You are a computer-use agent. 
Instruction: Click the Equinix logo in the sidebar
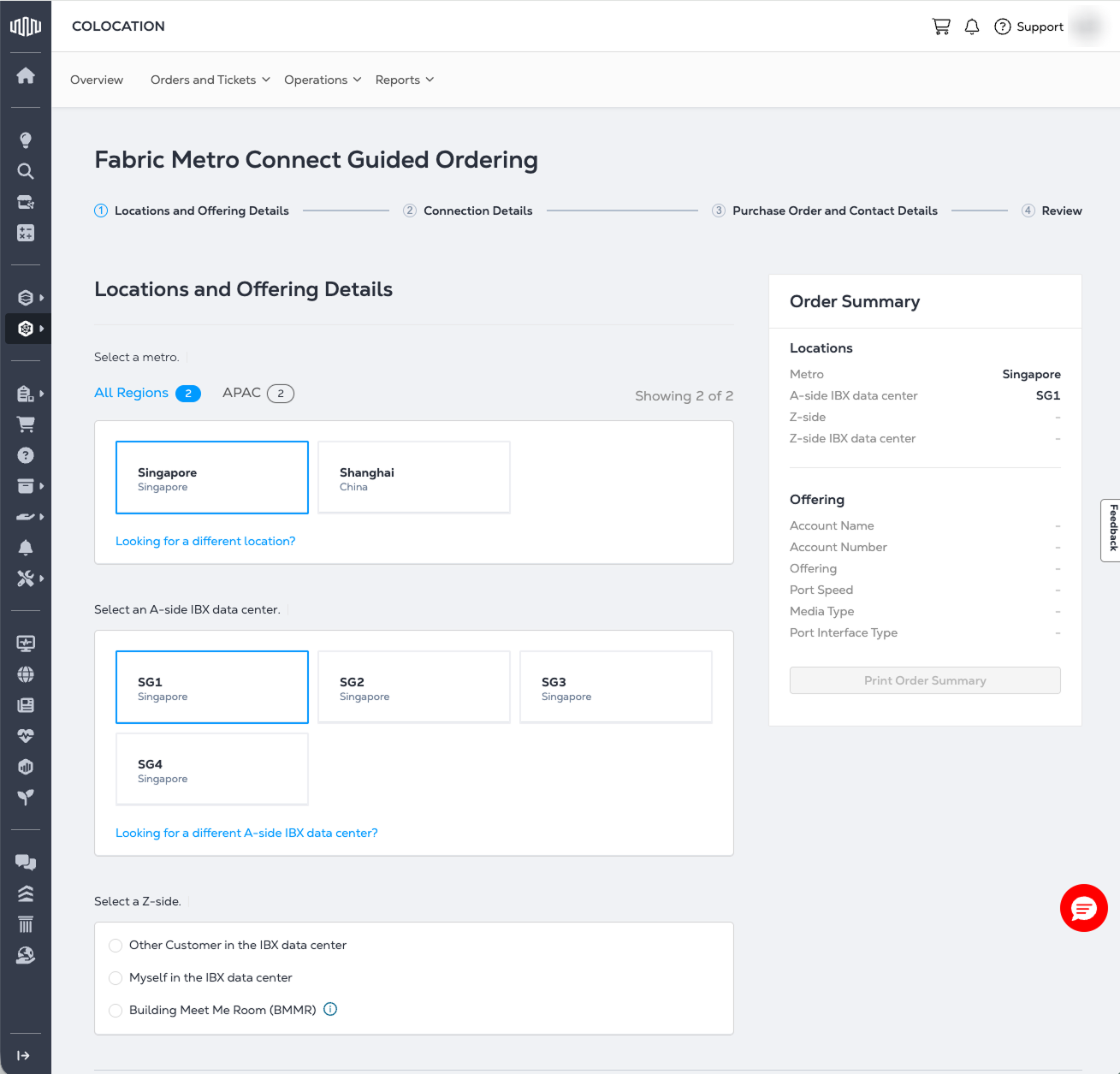(x=26, y=27)
